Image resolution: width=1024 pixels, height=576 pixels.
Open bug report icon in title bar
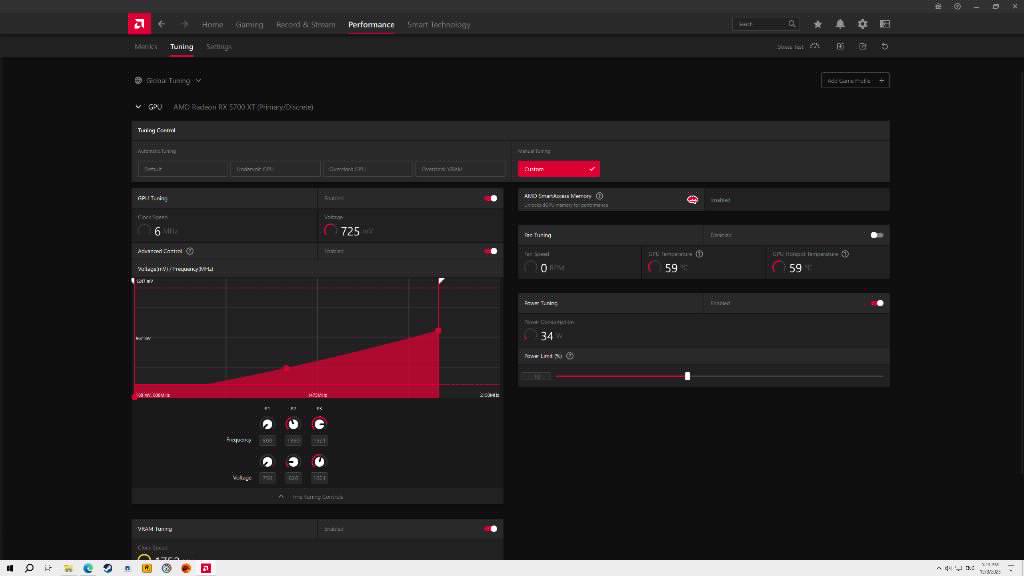tap(938, 6)
